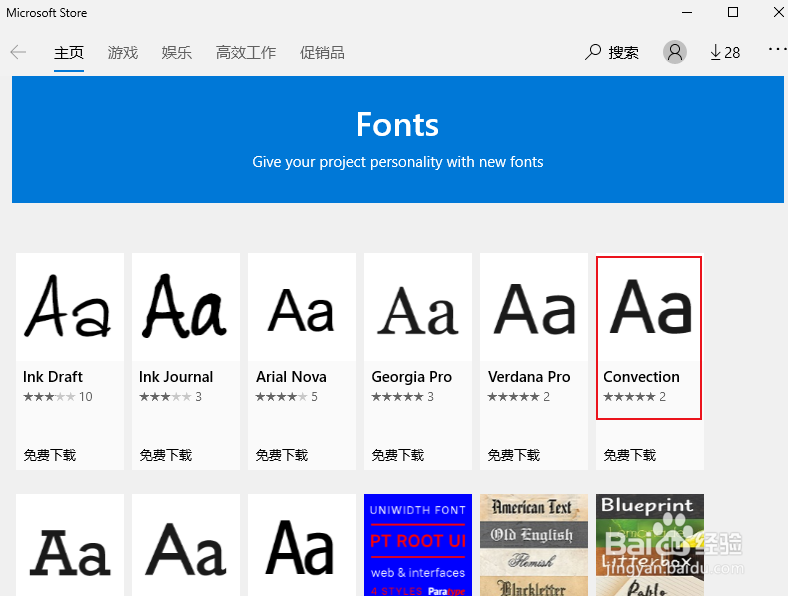Open the Verdana Pro font preview

click(x=534, y=307)
